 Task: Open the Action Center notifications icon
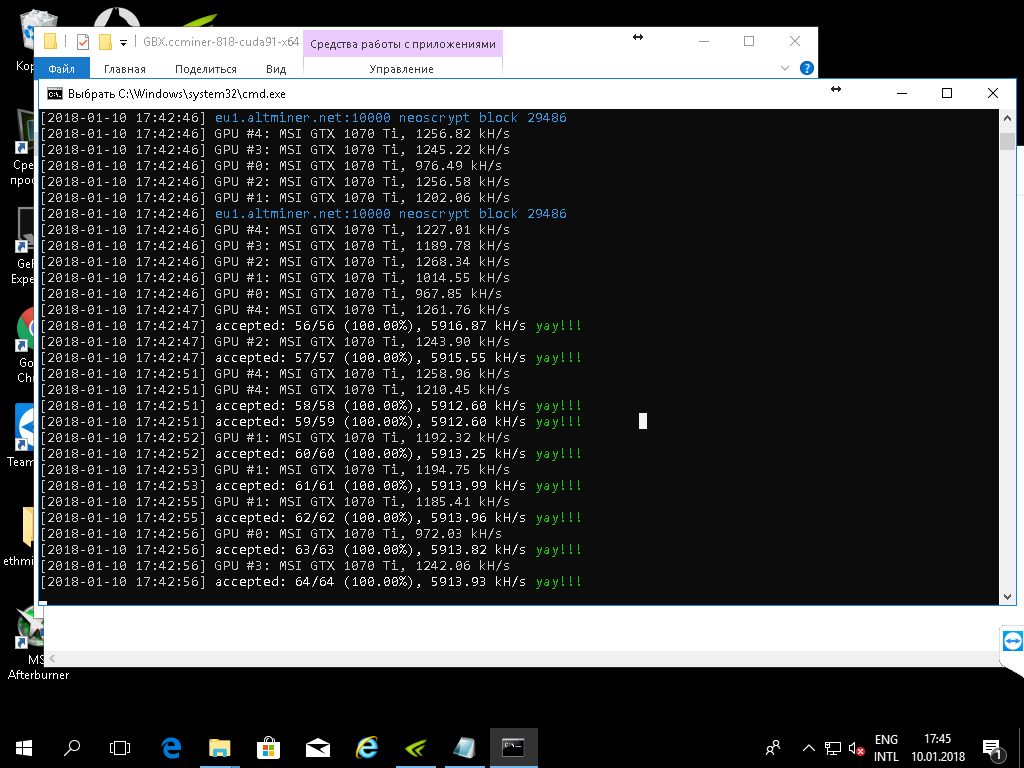coord(992,748)
